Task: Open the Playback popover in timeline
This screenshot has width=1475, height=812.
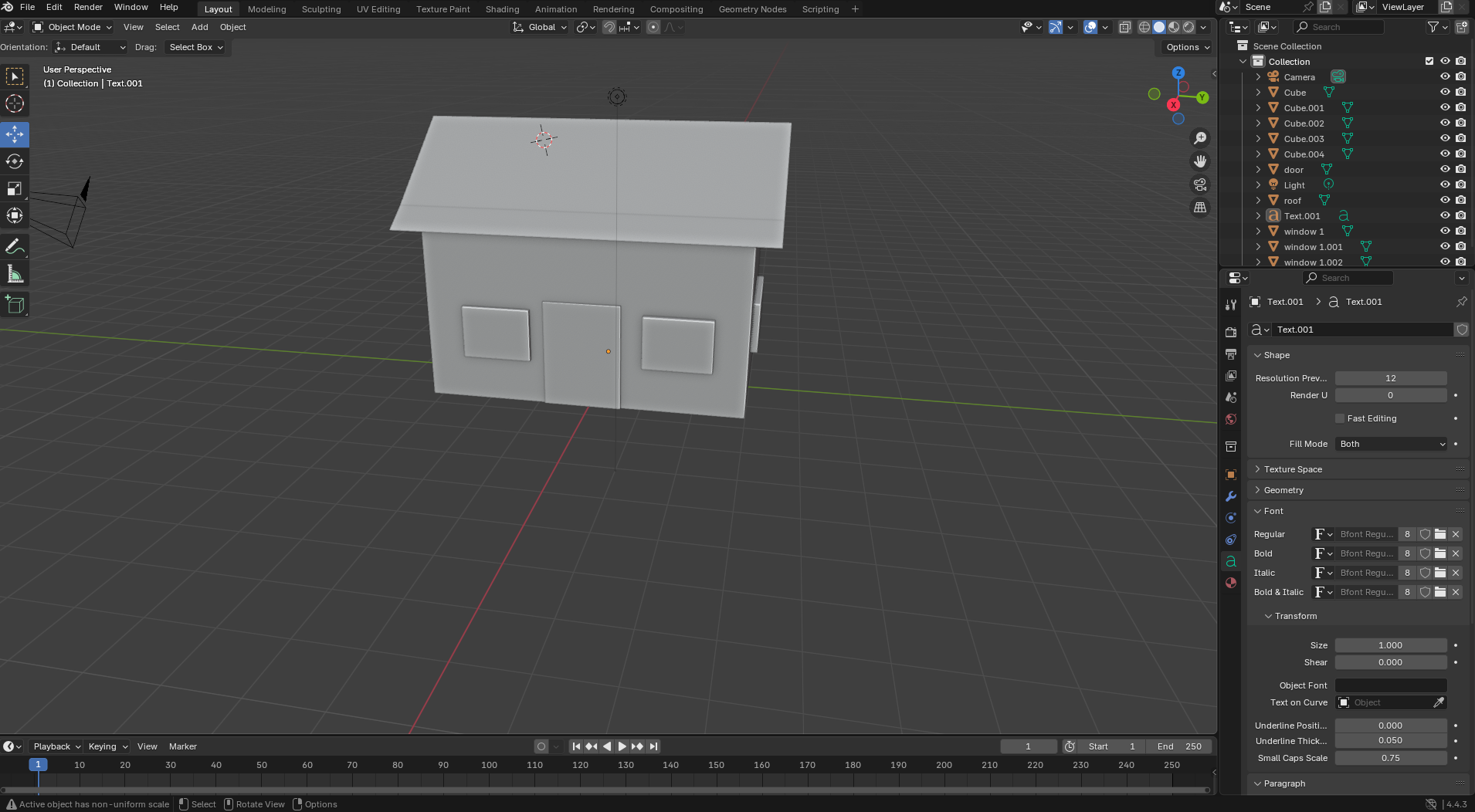Action: (56, 746)
